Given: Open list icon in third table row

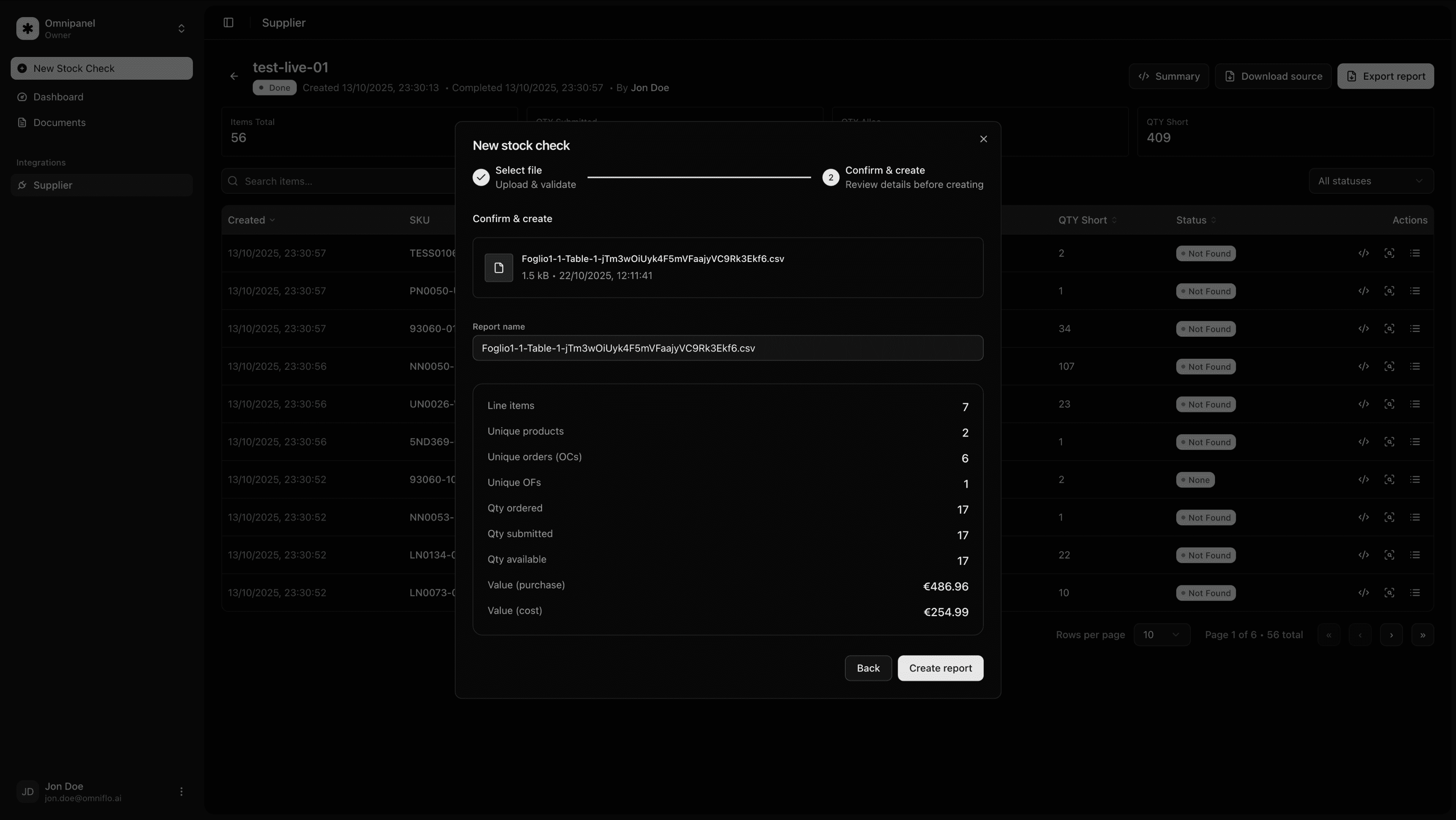Looking at the screenshot, I should pos(1415,329).
